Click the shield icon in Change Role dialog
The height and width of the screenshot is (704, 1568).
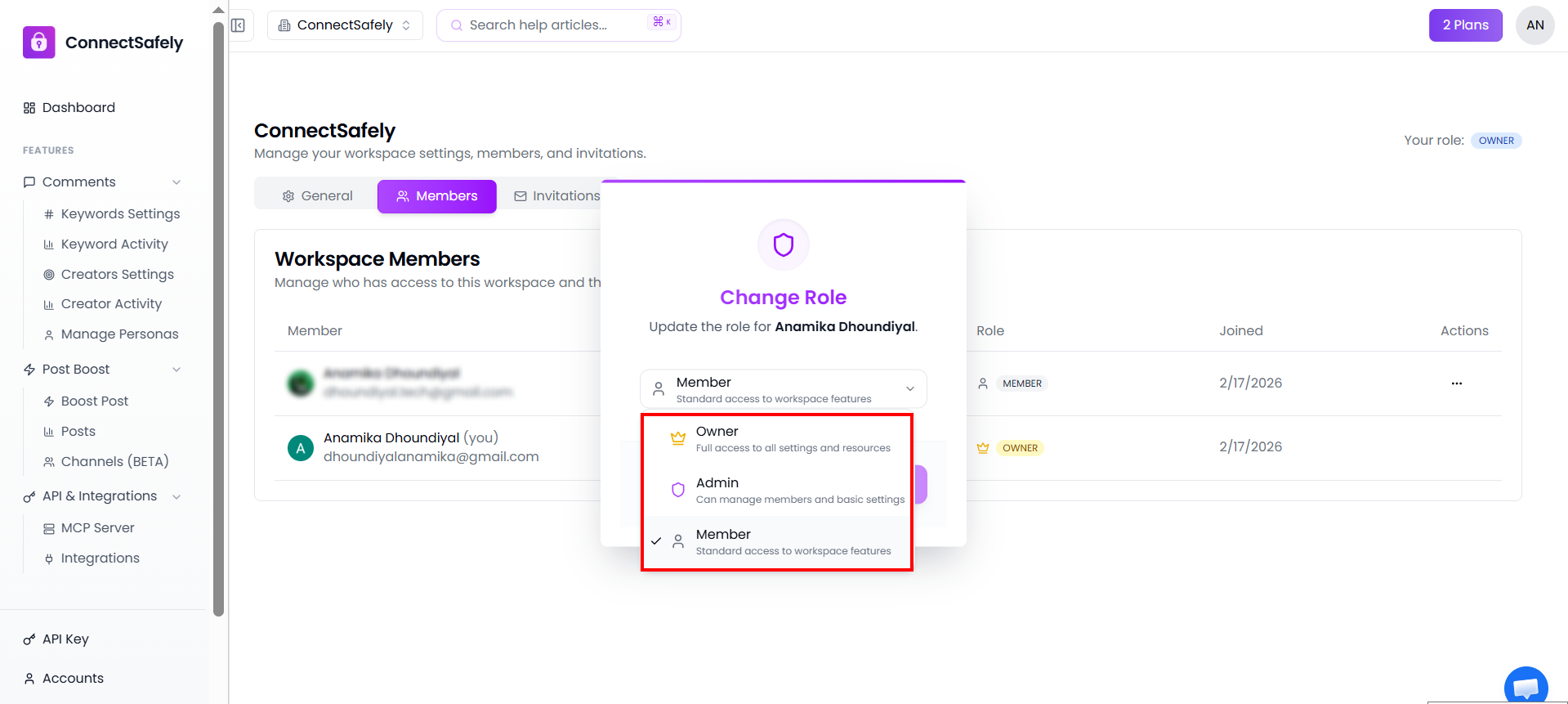(x=783, y=244)
